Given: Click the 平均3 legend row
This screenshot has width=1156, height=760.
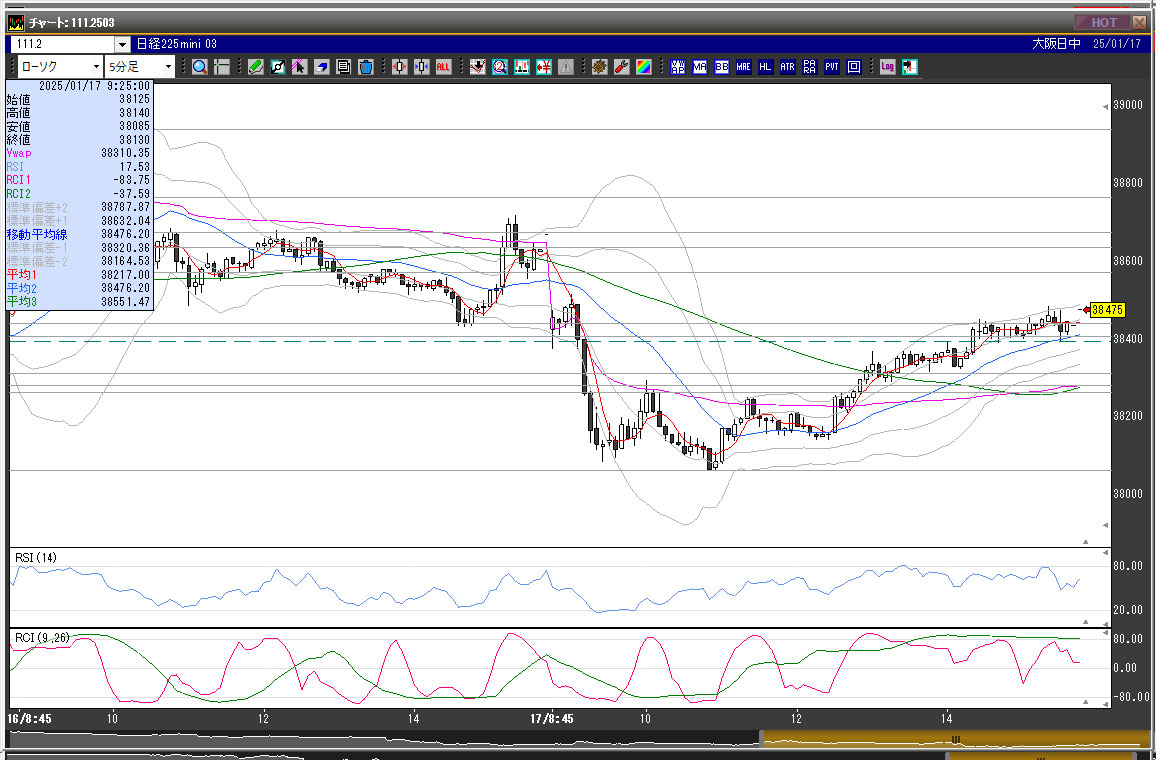Looking at the screenshot, I should 78,301.
